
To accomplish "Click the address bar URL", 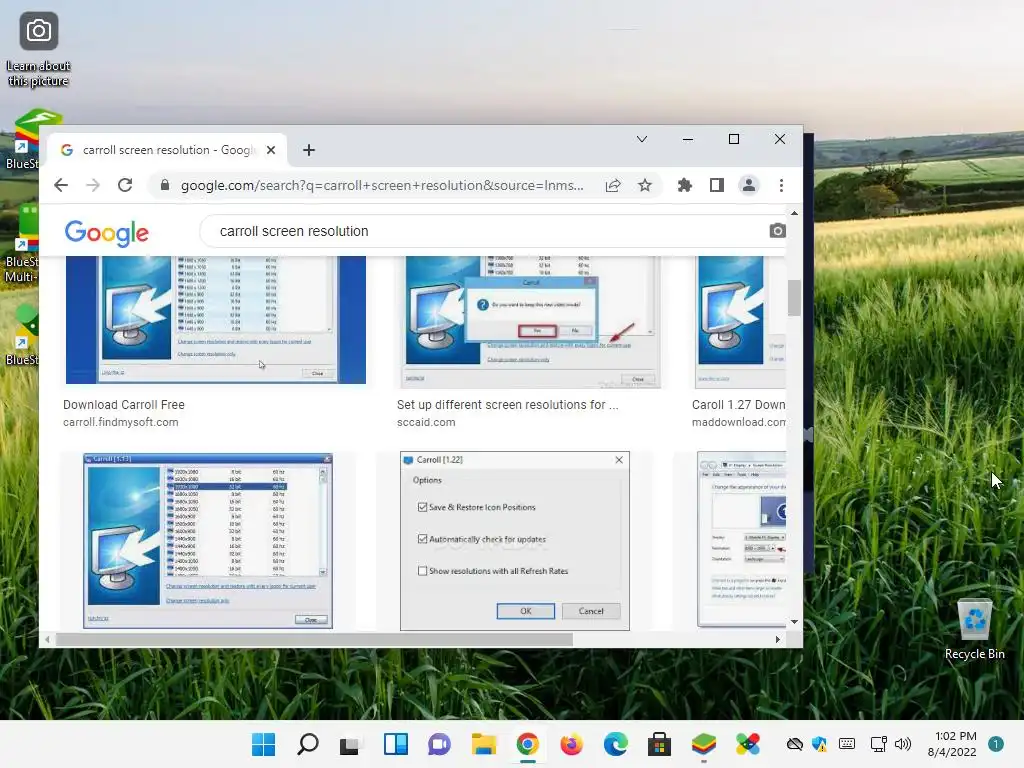I will (382, 185).
